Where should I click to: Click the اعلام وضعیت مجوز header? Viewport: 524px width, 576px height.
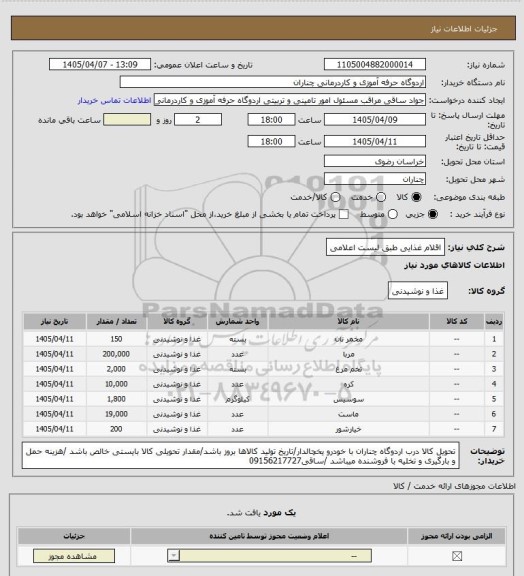[x=269, y=536]
